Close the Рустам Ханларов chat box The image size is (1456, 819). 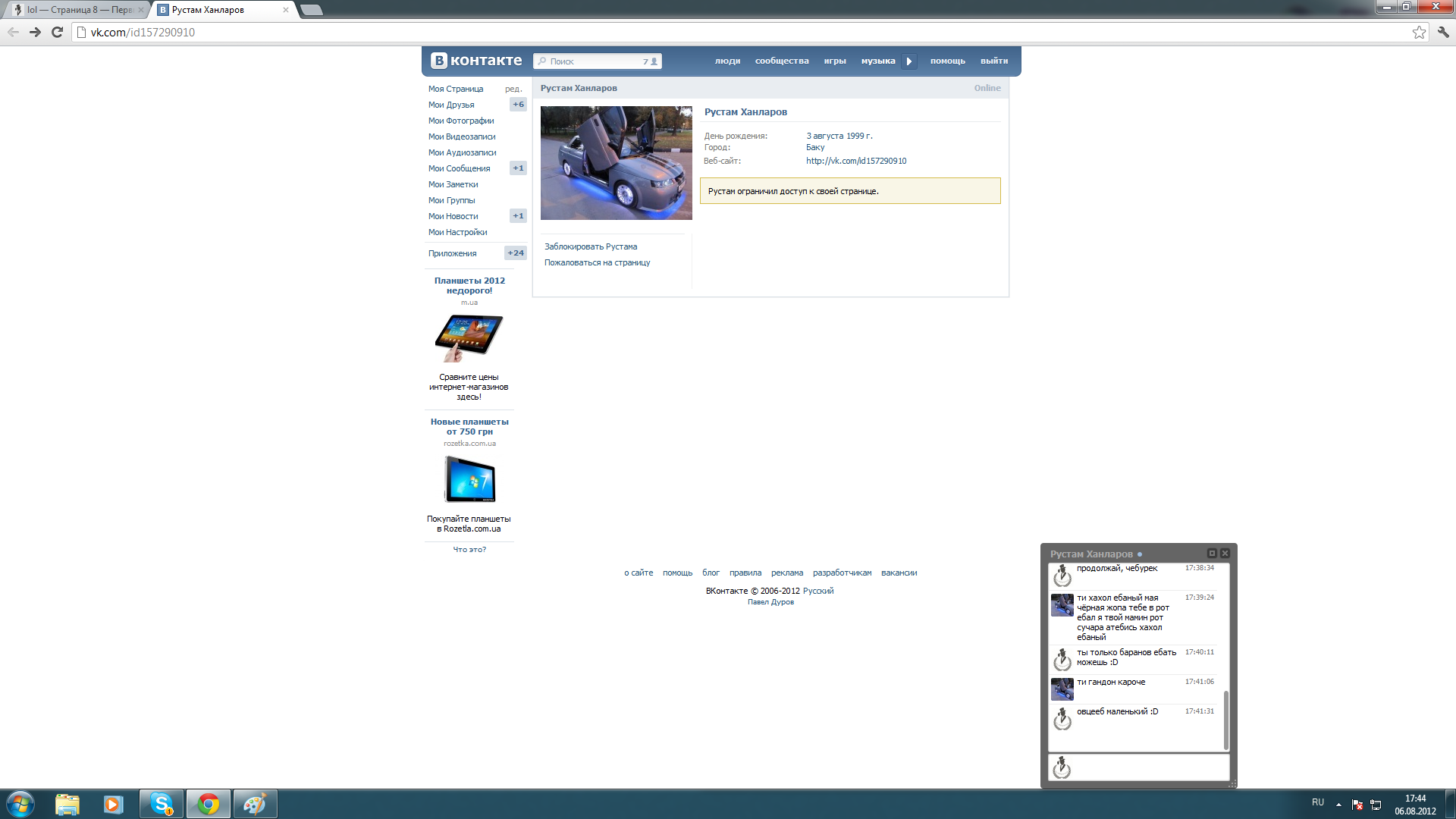click(x=1225, y=554)
